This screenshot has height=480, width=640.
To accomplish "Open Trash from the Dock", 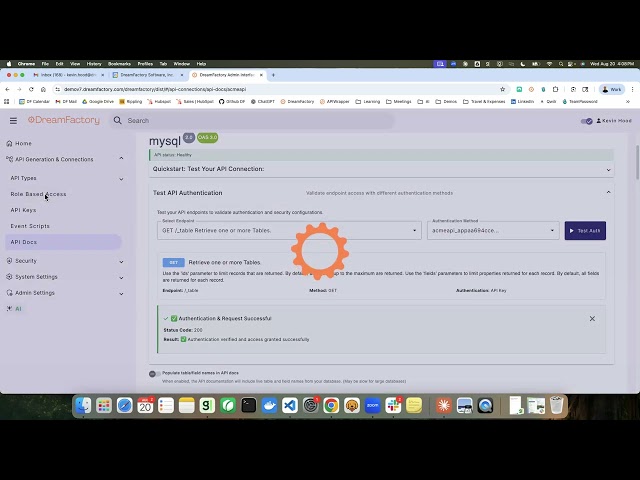I will [556, 405].
